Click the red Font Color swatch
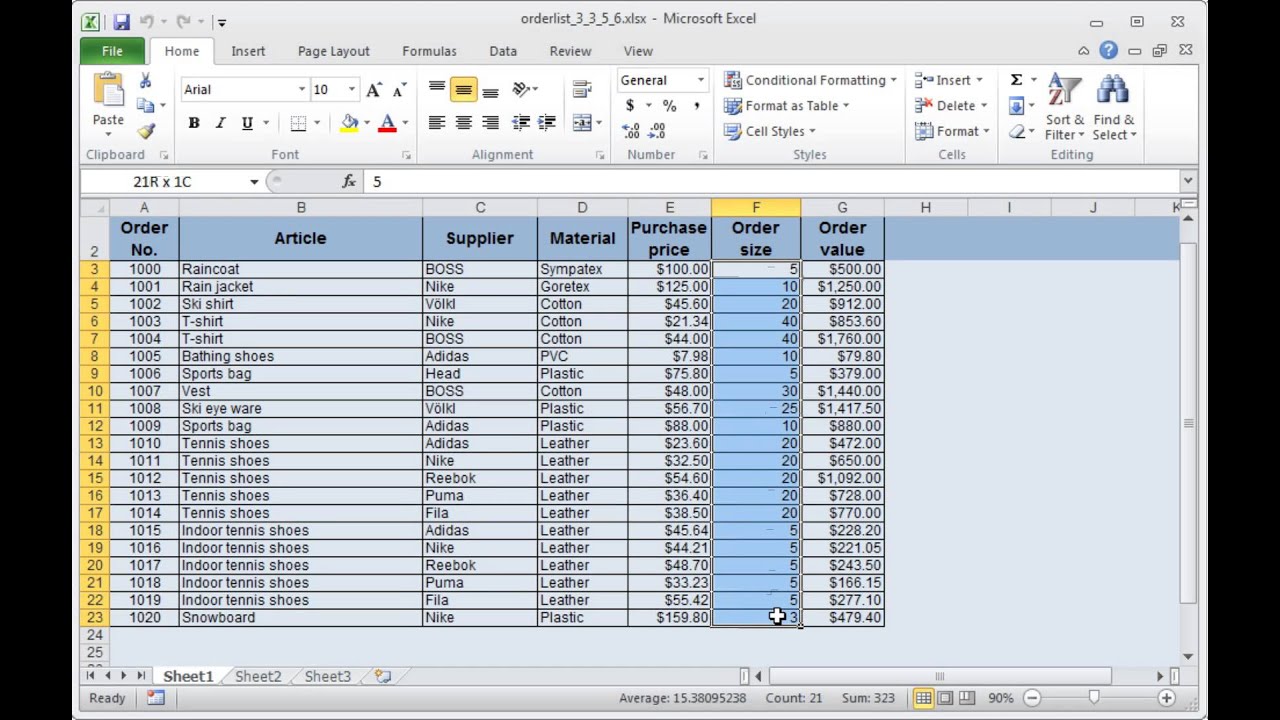This screenshot has height=720, width=1280. [388, 123]
